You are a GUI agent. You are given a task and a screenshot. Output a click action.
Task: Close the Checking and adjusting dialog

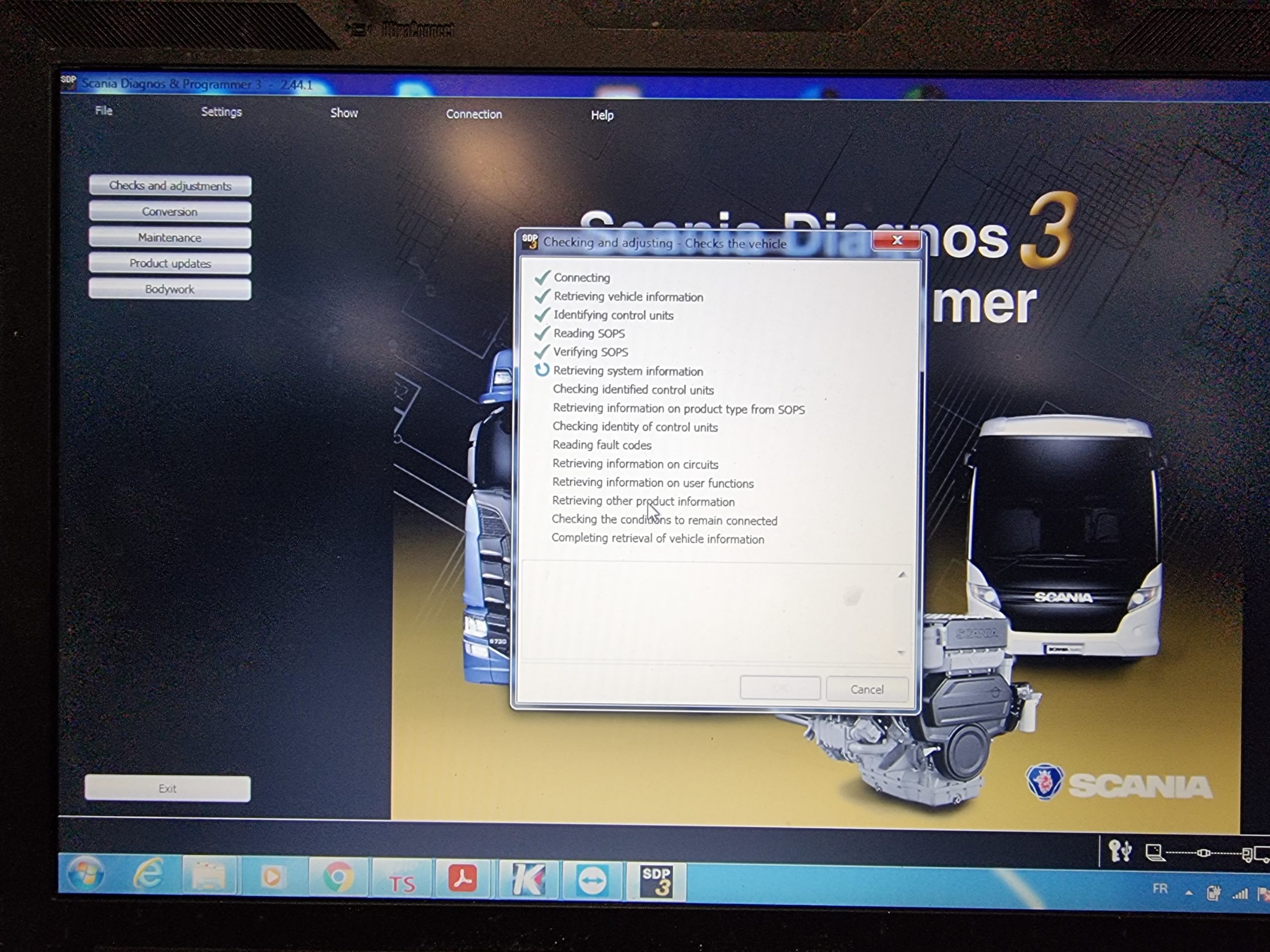897,240
